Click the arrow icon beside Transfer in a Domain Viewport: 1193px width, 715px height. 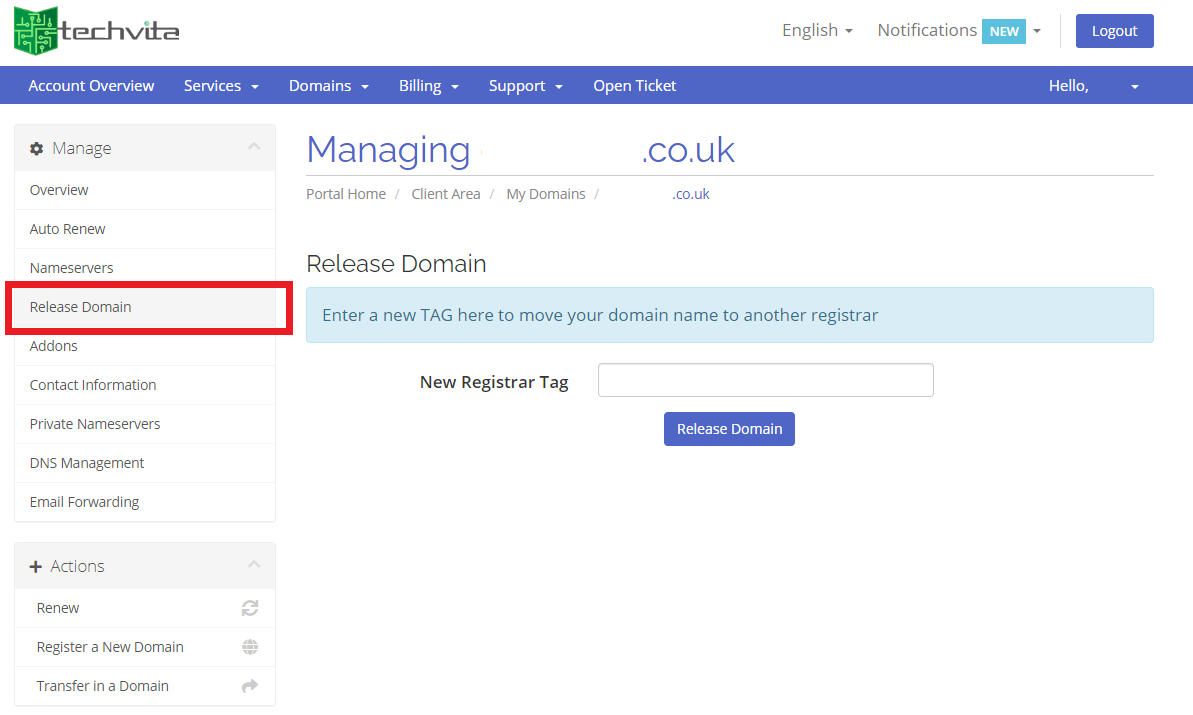coord(250,685)
